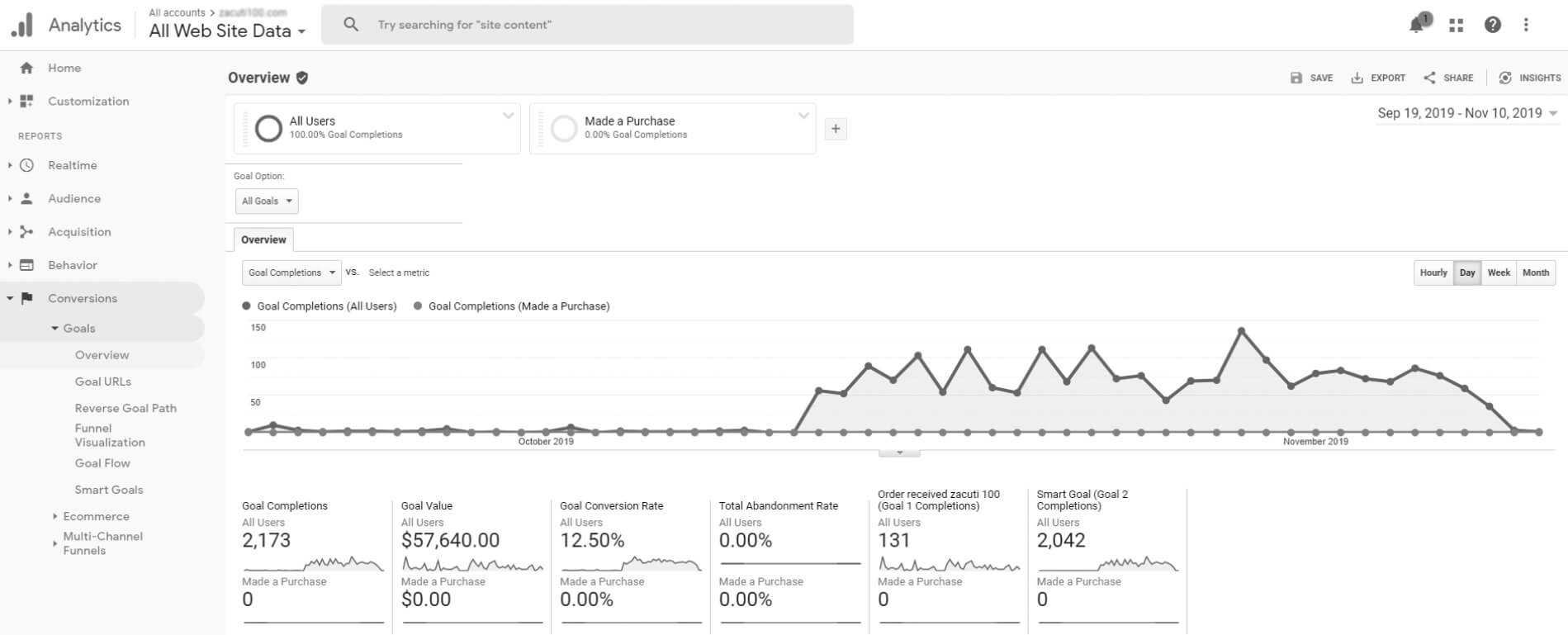The width and height of the screenshot is (1568, 635).
Task: Expand the Ecommerce section in sidebar
Action: pyautogui.click(x=96, y=516)
